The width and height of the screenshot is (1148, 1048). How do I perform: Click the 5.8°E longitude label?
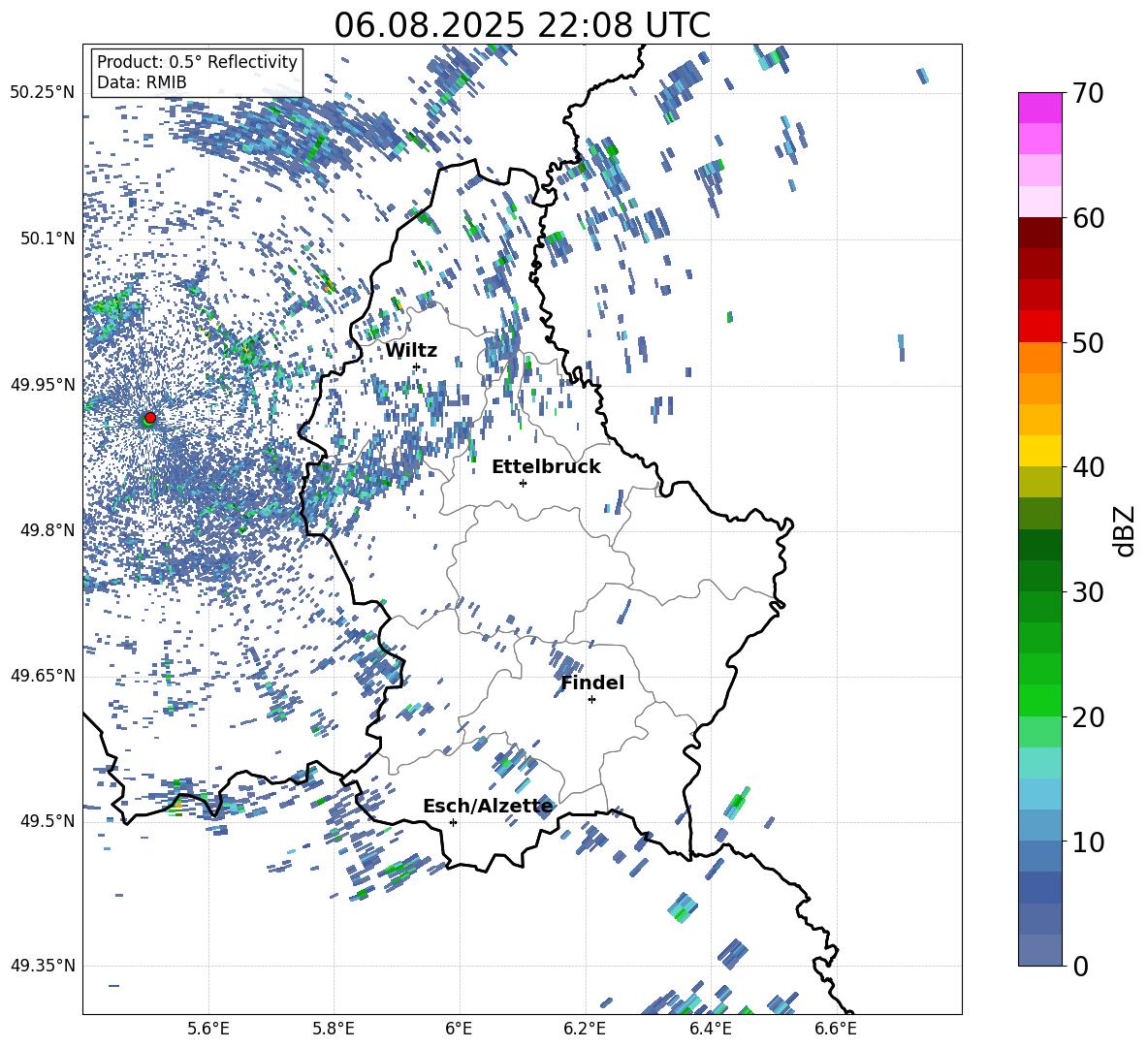point(334,1030)
